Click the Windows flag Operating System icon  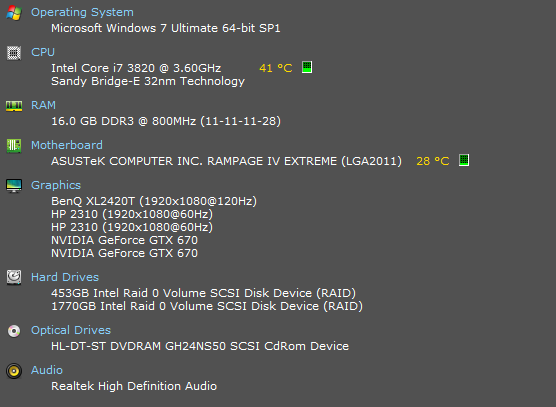14,13
